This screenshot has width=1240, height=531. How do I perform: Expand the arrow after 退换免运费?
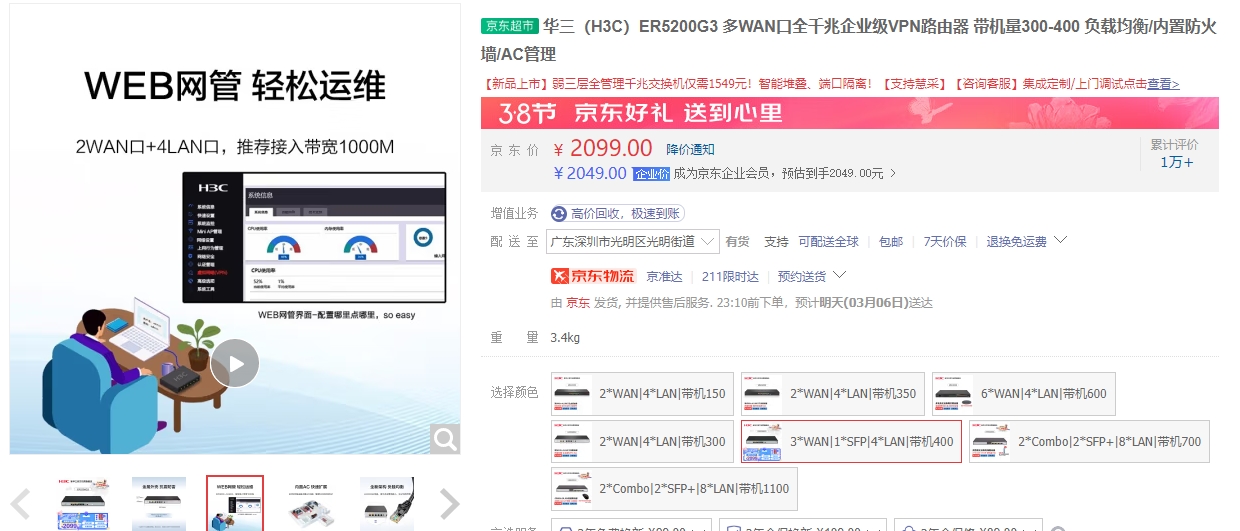[x=1061, y=241]
